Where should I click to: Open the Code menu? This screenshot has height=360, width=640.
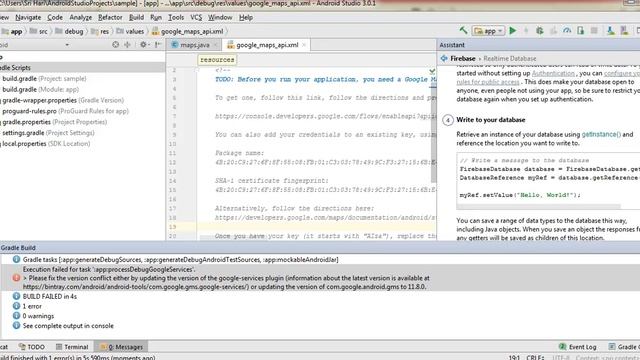(55, 18)
